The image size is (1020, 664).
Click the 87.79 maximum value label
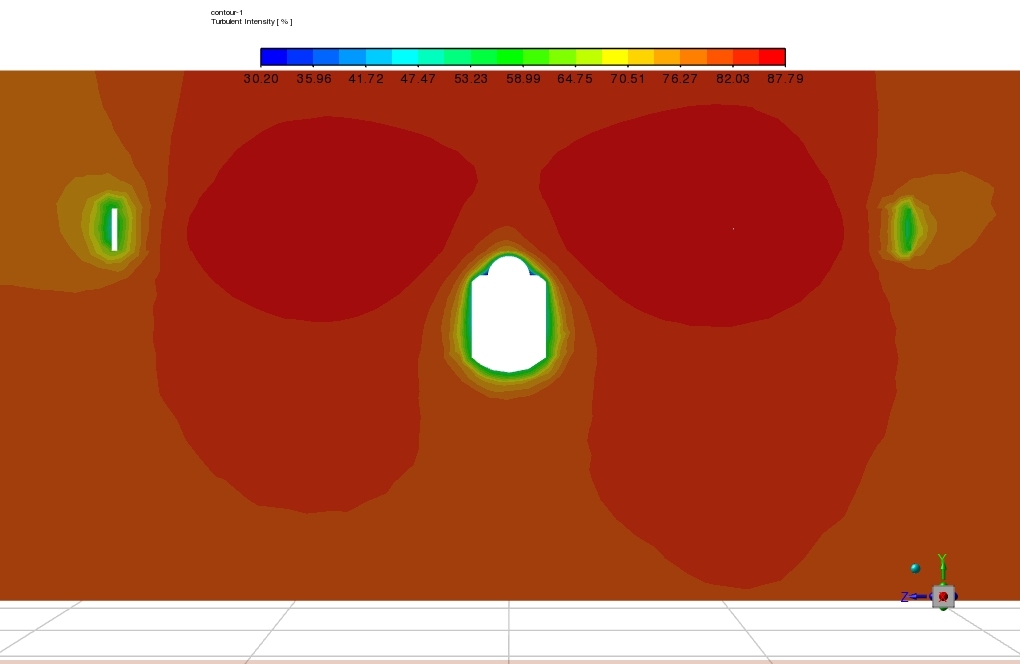pos(785,78)
